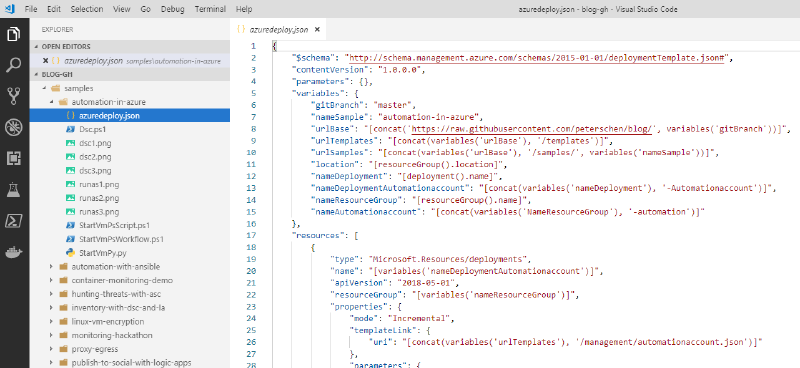Open the Debug view icon
Screen dimensions: 800x368
pyautogui.click(x=14, y=127)
